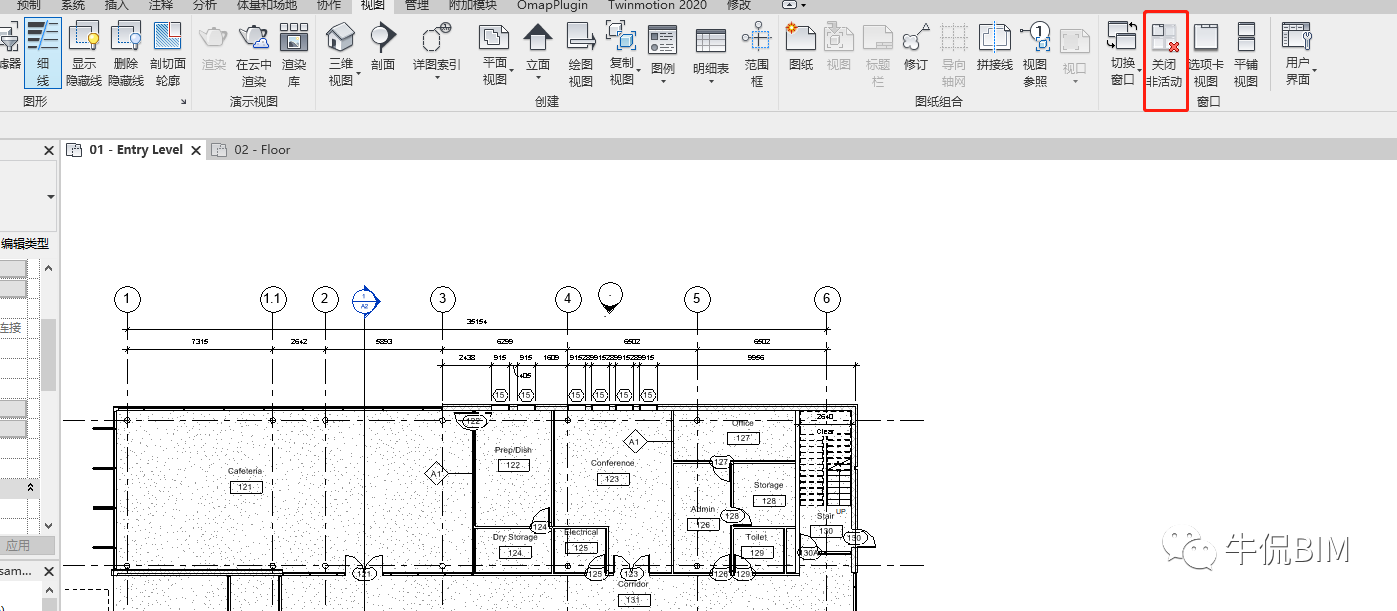Screen dimensions: 1397x611
Task: Select the 剖切面轮廓 cut profile tool
Action: coord(167,53)
